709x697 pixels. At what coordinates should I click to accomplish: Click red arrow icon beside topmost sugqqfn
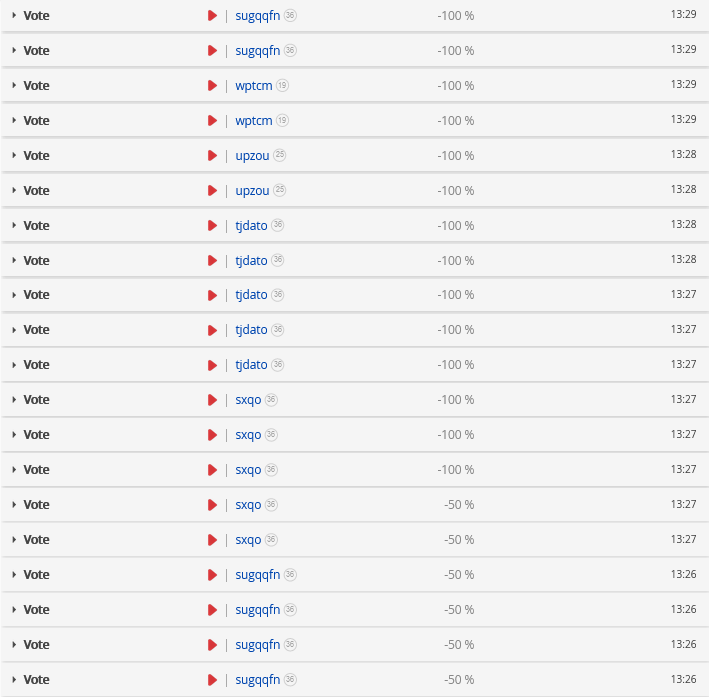pos(212,16)
